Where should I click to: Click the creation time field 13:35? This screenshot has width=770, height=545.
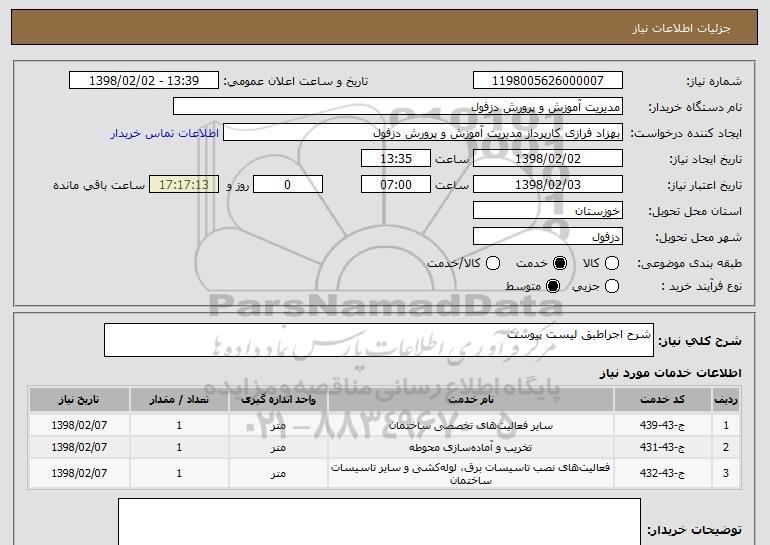coord(396,159)
